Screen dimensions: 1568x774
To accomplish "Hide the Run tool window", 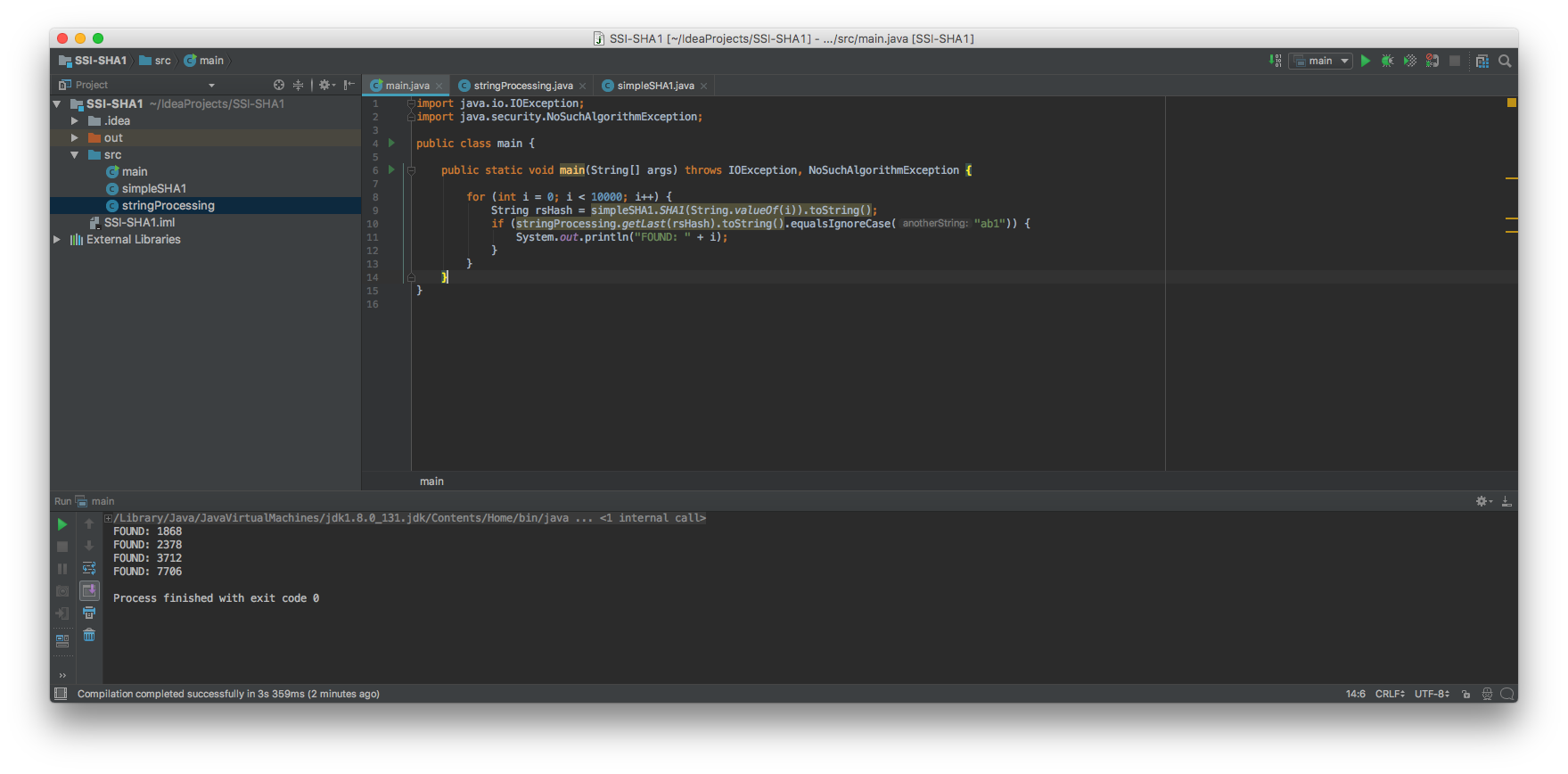I will point(1506,502).
